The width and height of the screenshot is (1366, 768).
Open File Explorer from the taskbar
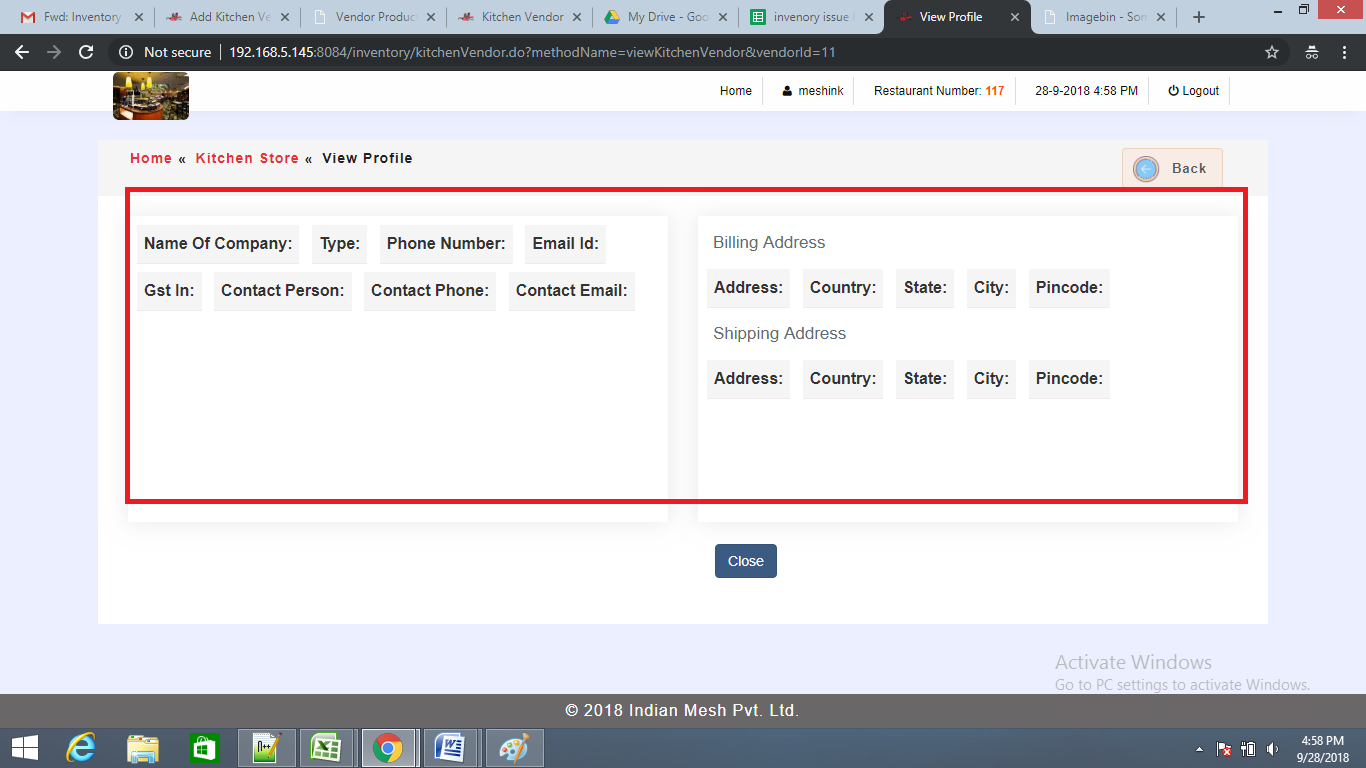[143, 748]
